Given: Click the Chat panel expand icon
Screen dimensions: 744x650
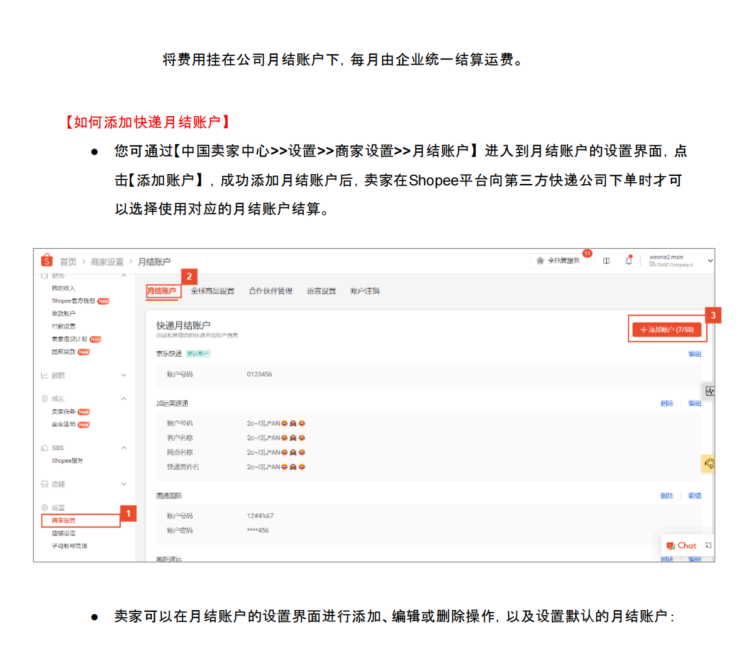Looking at the screenshot, I should (x=708, y=546).
